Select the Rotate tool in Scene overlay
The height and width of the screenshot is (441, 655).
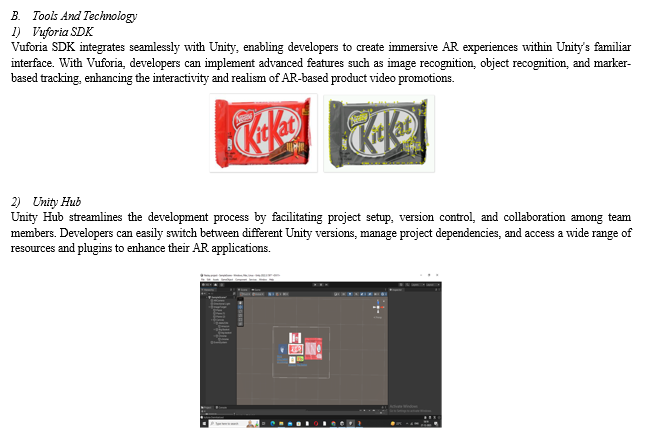click(240, 312)
